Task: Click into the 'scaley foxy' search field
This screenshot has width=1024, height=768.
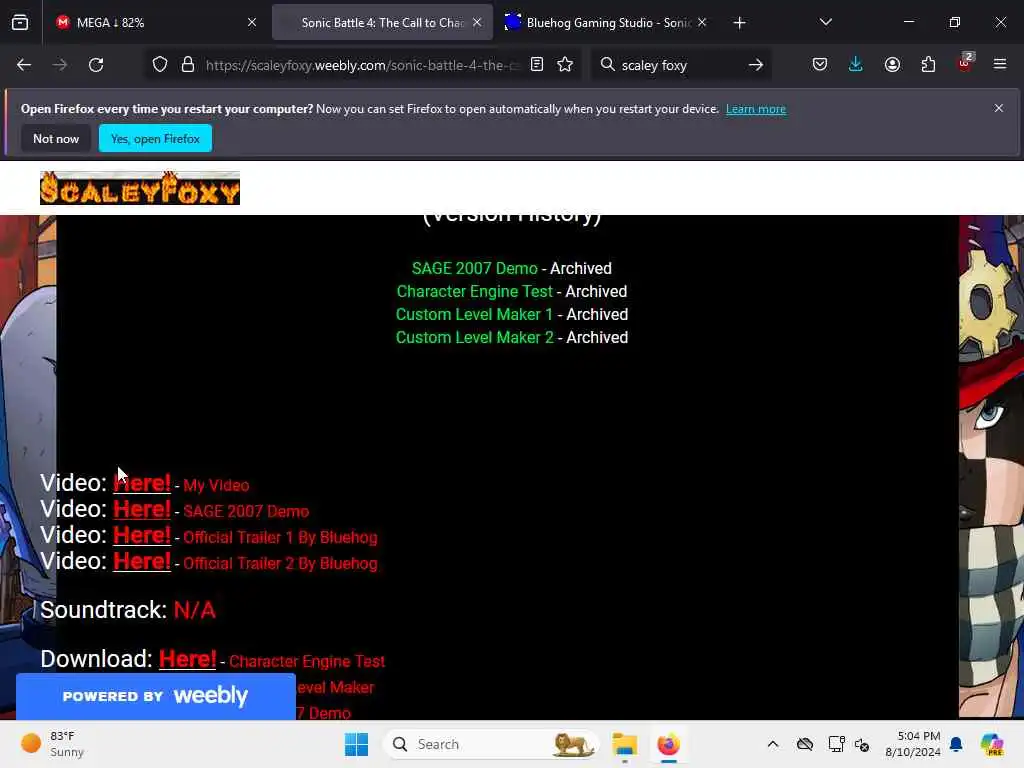Action: tap(679, 65)
